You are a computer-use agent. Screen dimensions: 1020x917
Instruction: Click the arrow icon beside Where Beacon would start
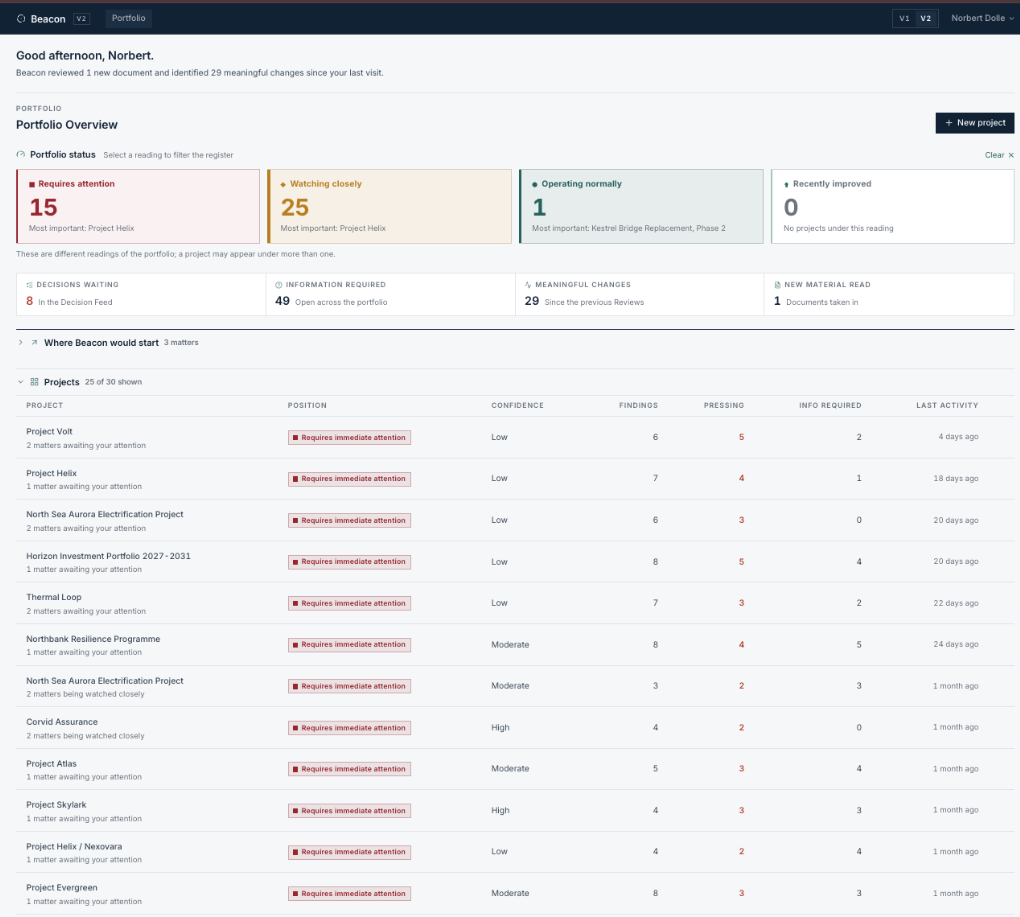tap(34, 343)
